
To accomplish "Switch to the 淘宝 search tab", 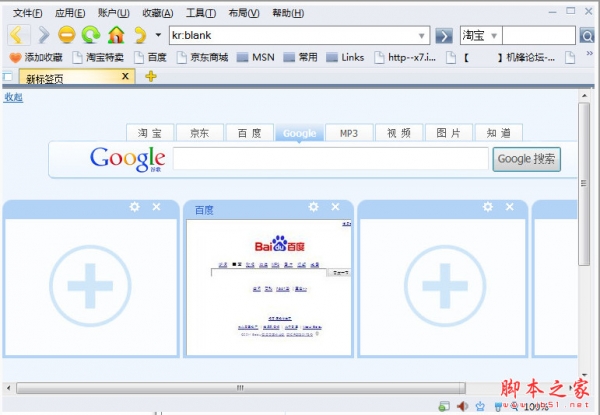I will click(x=150, y=133).
